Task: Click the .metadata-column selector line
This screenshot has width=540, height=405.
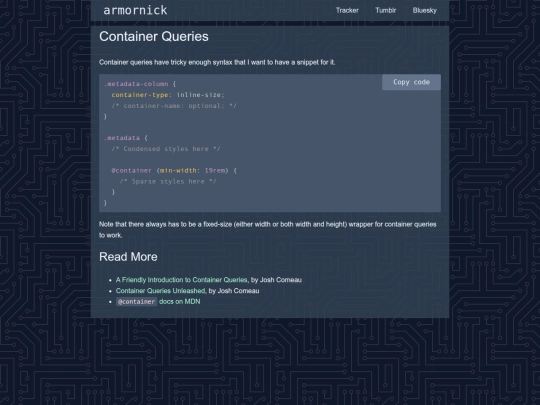Action: (x=140, y=84)
